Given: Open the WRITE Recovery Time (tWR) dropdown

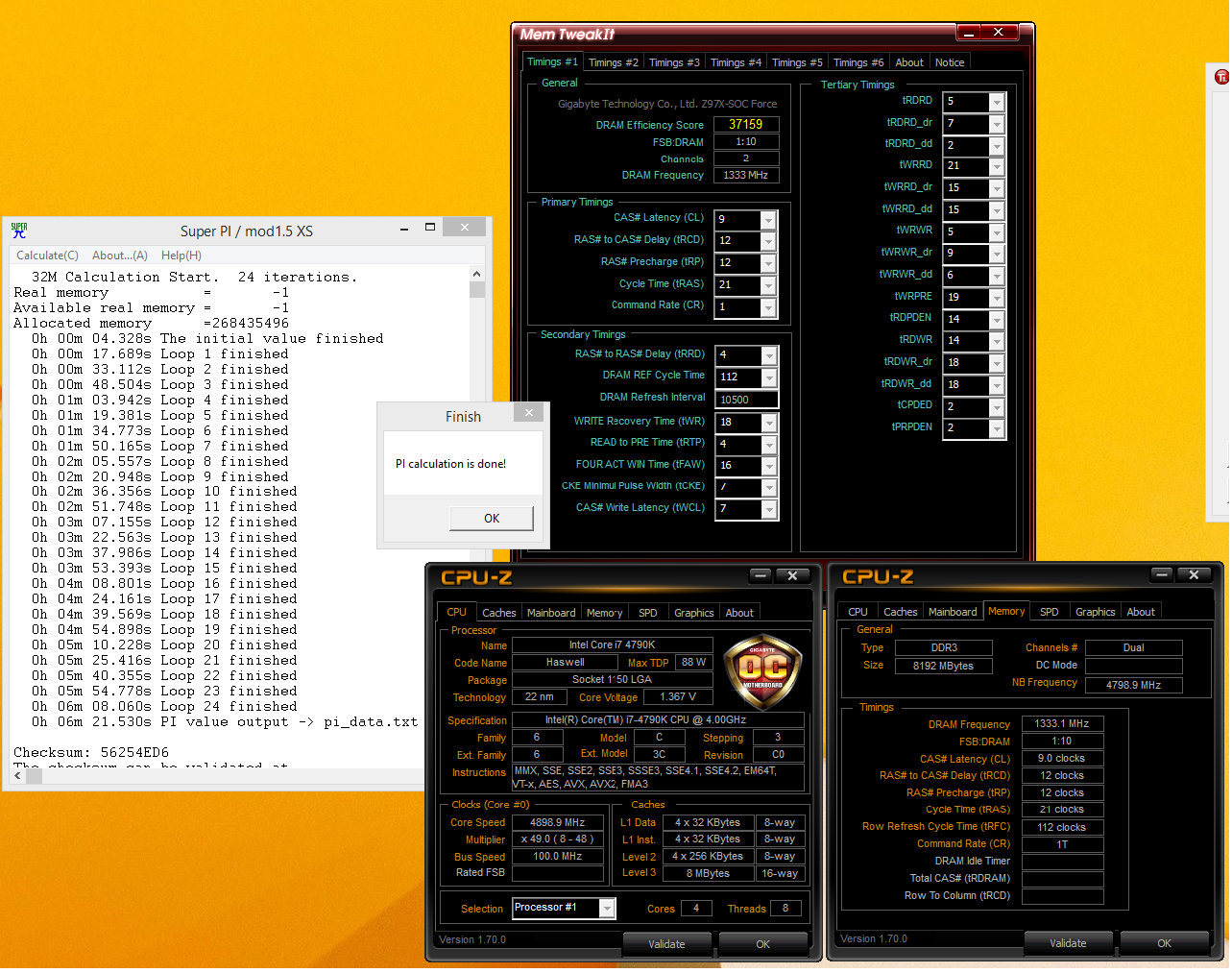Looking at the screenshot, I should pyautogui.click(x=769, y=423).
